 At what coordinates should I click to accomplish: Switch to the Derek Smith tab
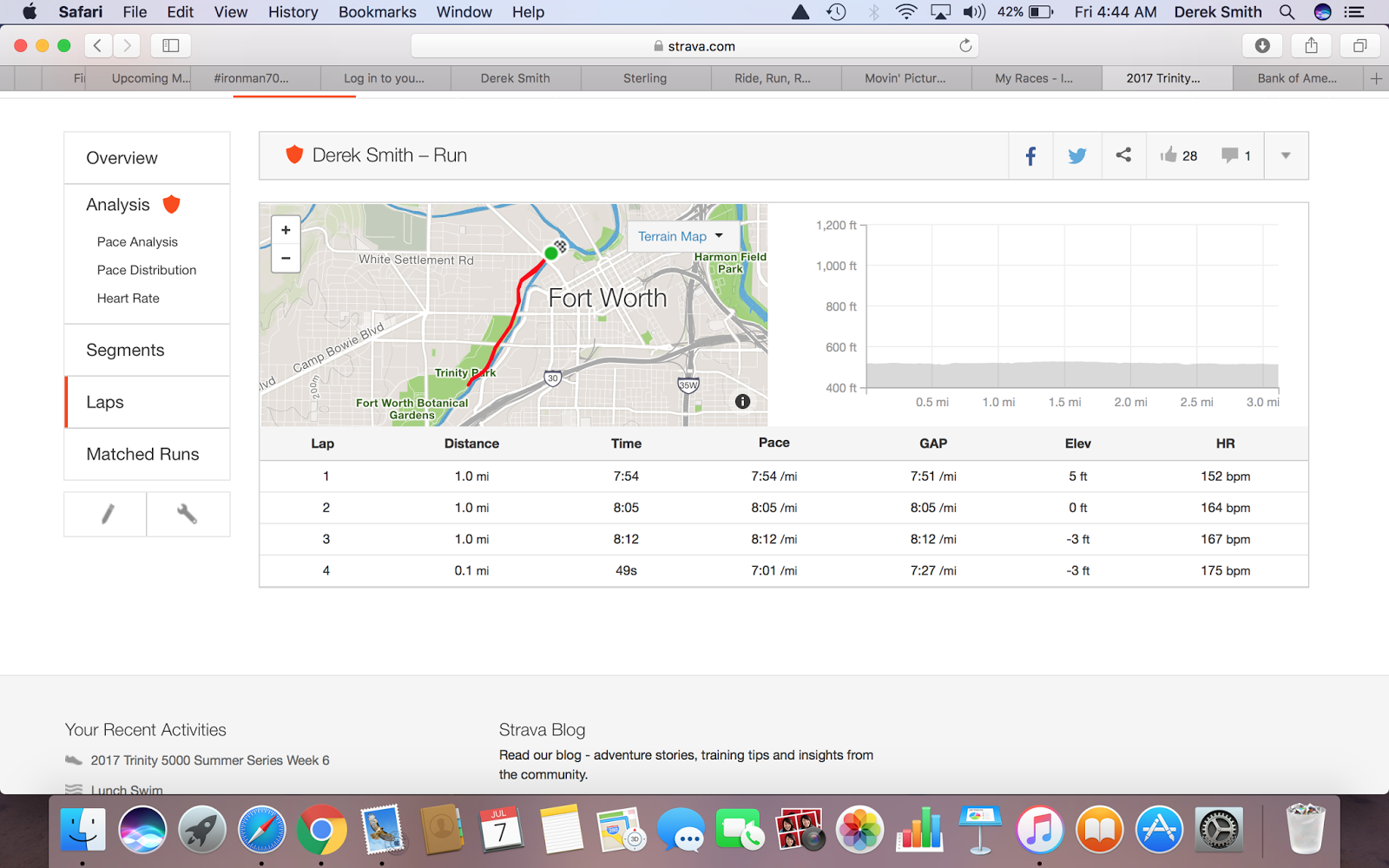[516, 78]
